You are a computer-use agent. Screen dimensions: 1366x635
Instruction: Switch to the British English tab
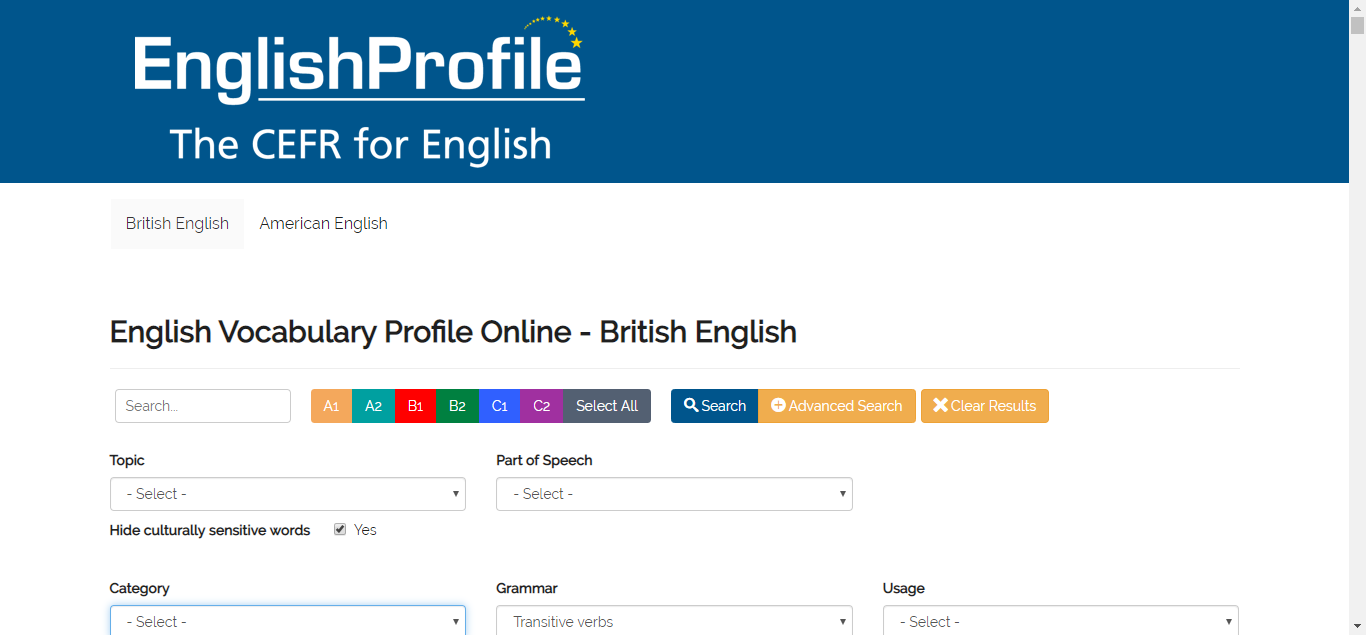177,223
